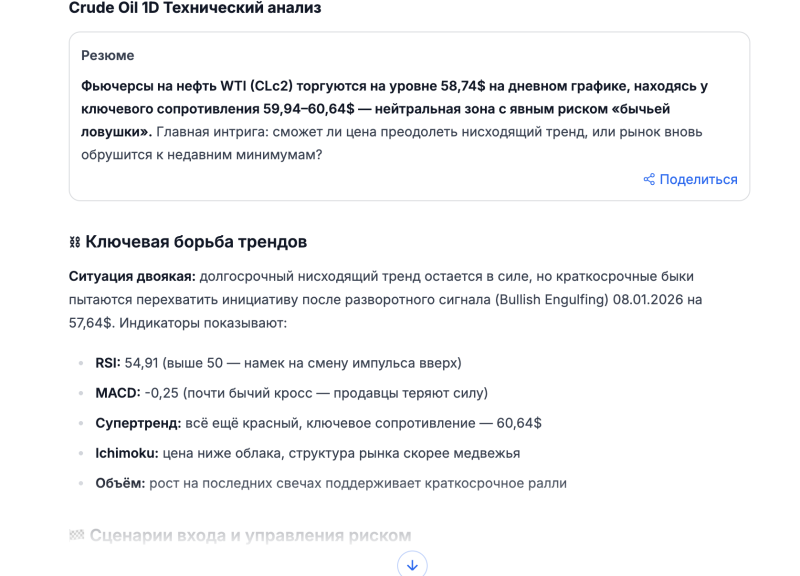Click the bullet dot beside MACD entry

pos(81,392)
